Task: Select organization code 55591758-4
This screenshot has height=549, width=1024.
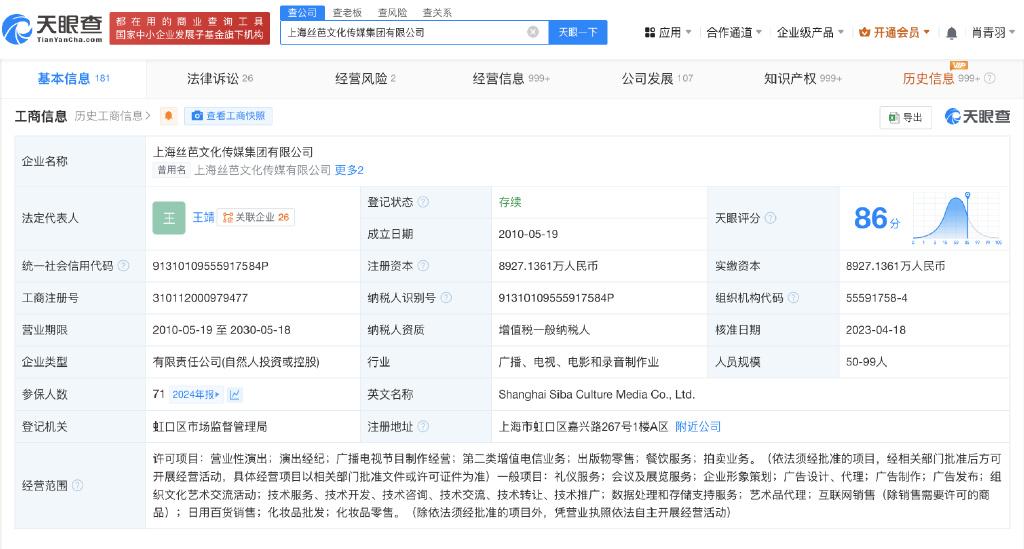Action: coord(876,298)
